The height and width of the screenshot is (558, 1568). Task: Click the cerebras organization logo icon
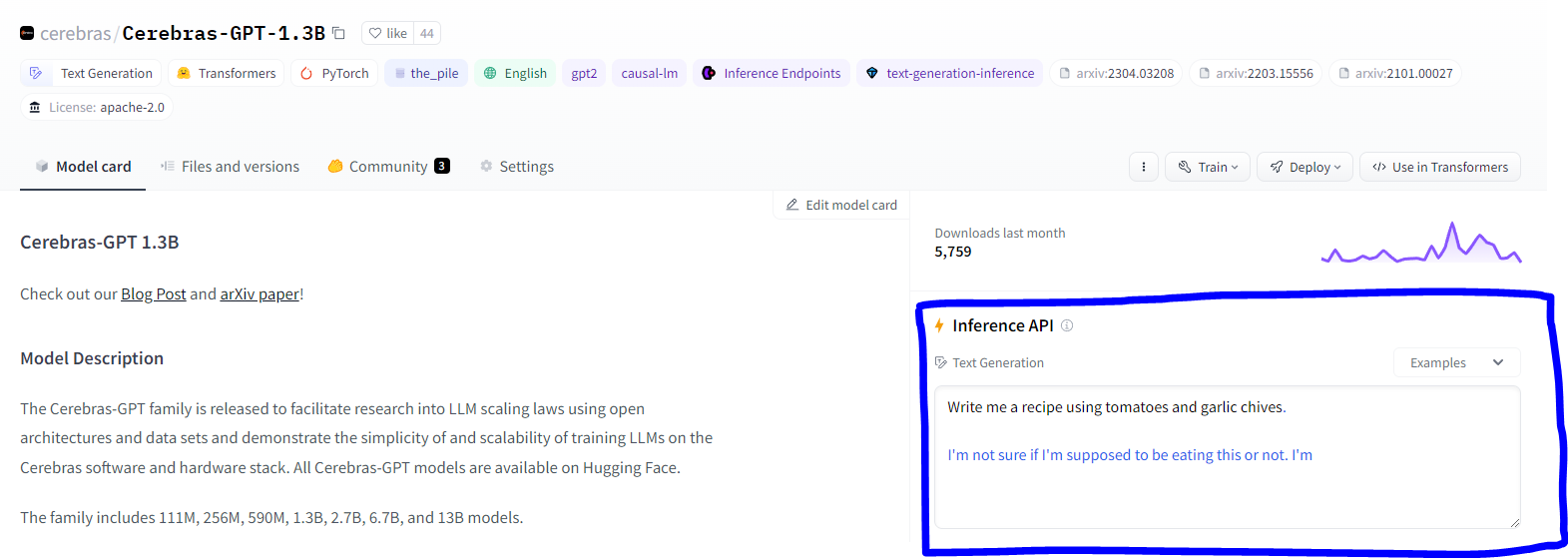click(x=27, y=33)
